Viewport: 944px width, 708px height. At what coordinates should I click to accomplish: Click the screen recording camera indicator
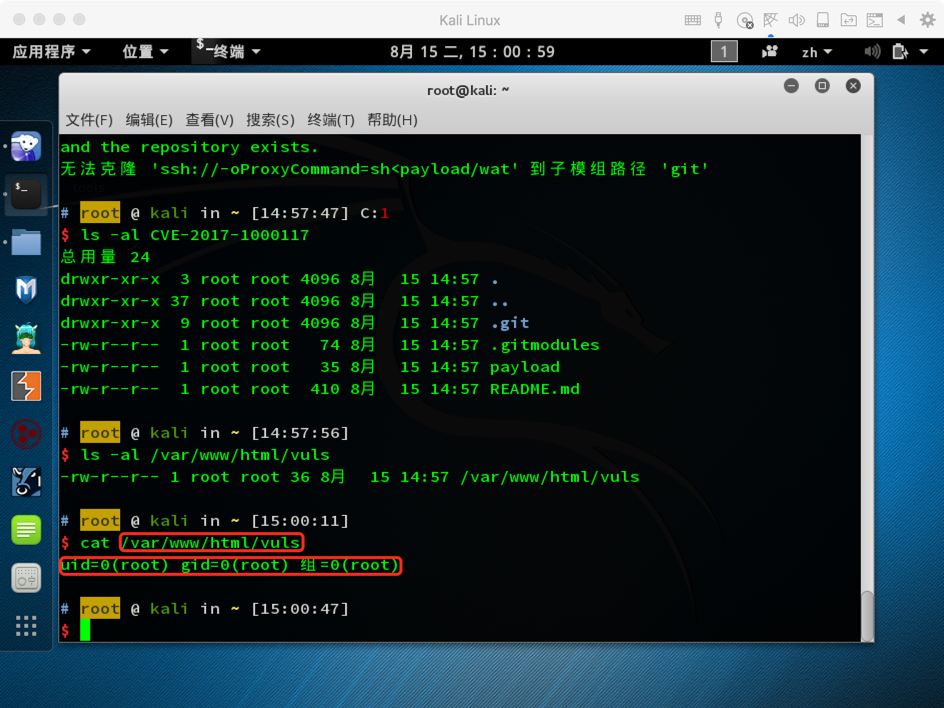[769, 52]
